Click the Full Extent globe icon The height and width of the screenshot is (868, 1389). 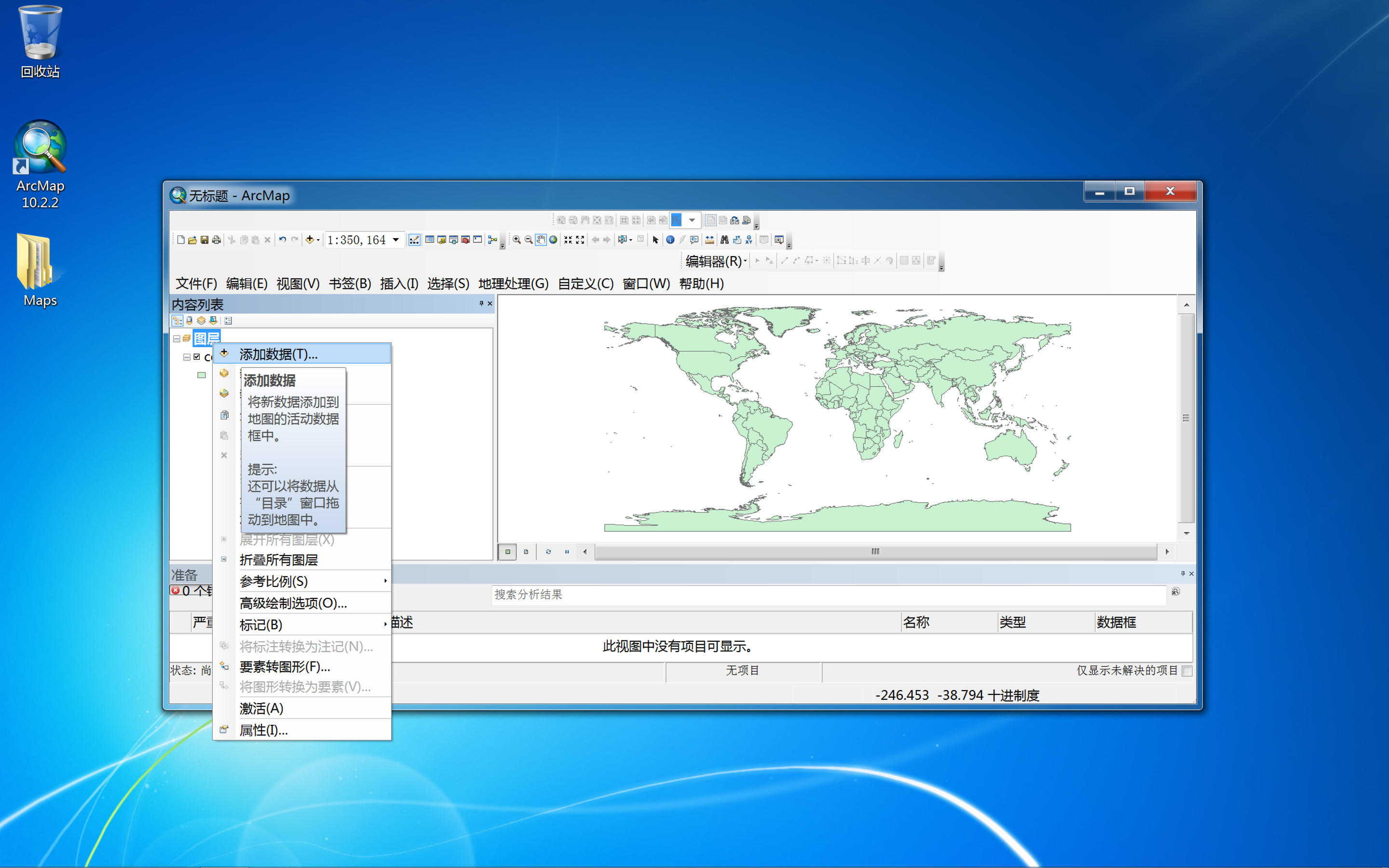tap(553, 240)
